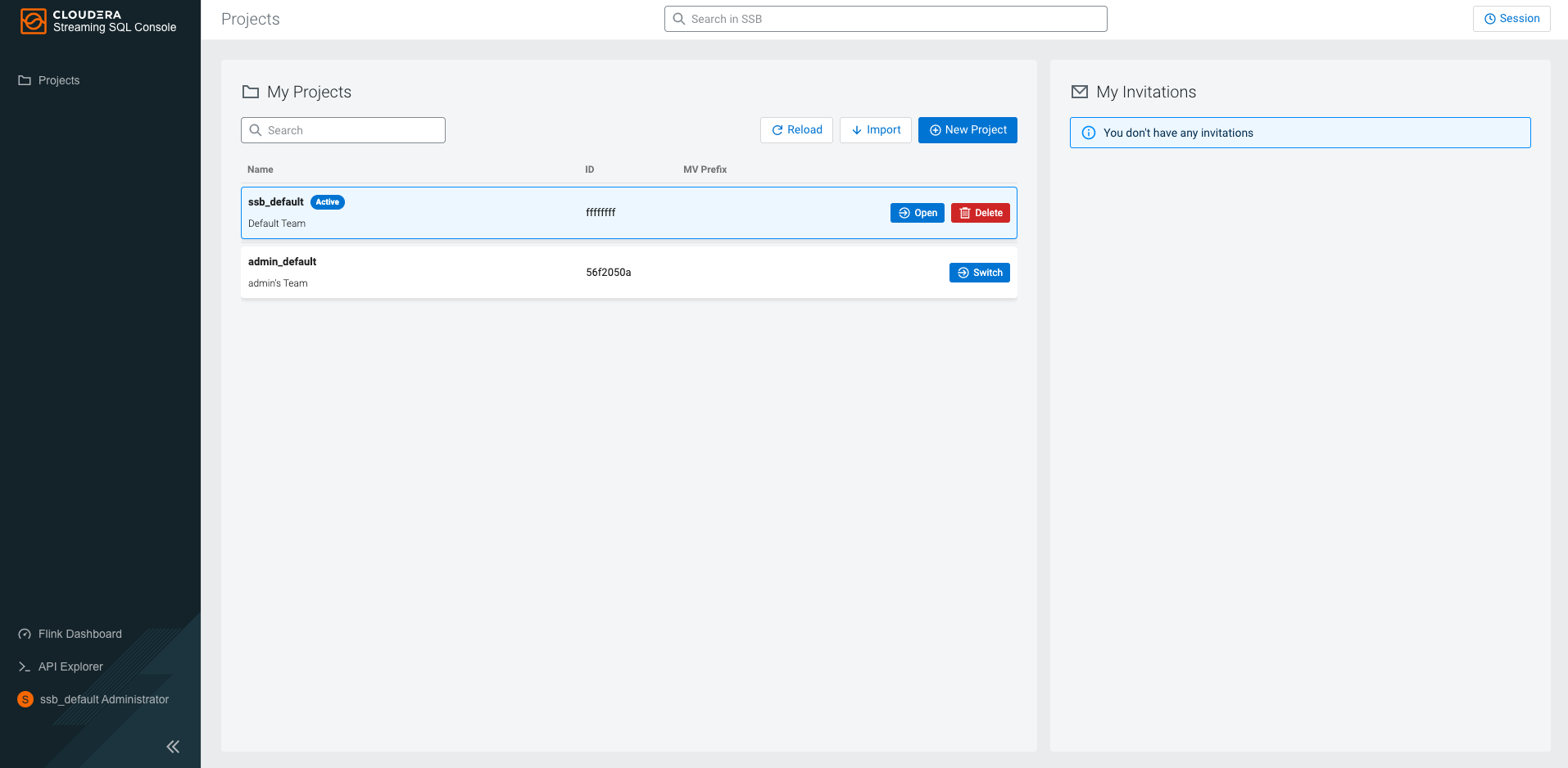
Task: Click the project Search input box
Action: click(343, 130)
